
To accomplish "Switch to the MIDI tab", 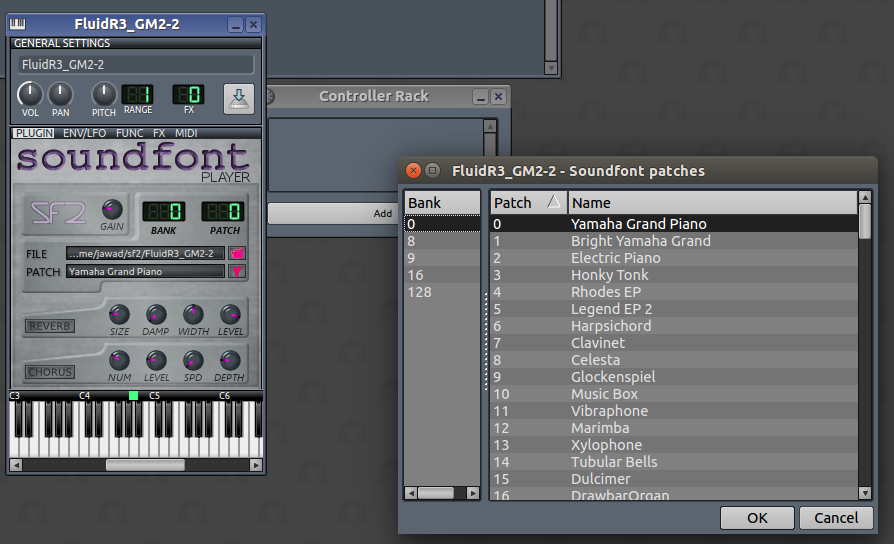I will 186,133.
